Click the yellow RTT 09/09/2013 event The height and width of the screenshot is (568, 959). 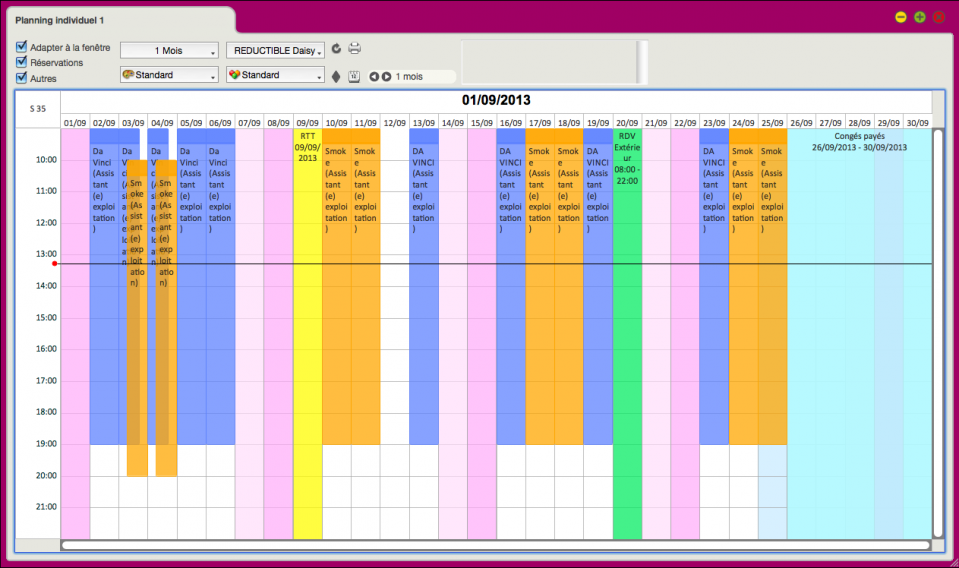point(308,333)
